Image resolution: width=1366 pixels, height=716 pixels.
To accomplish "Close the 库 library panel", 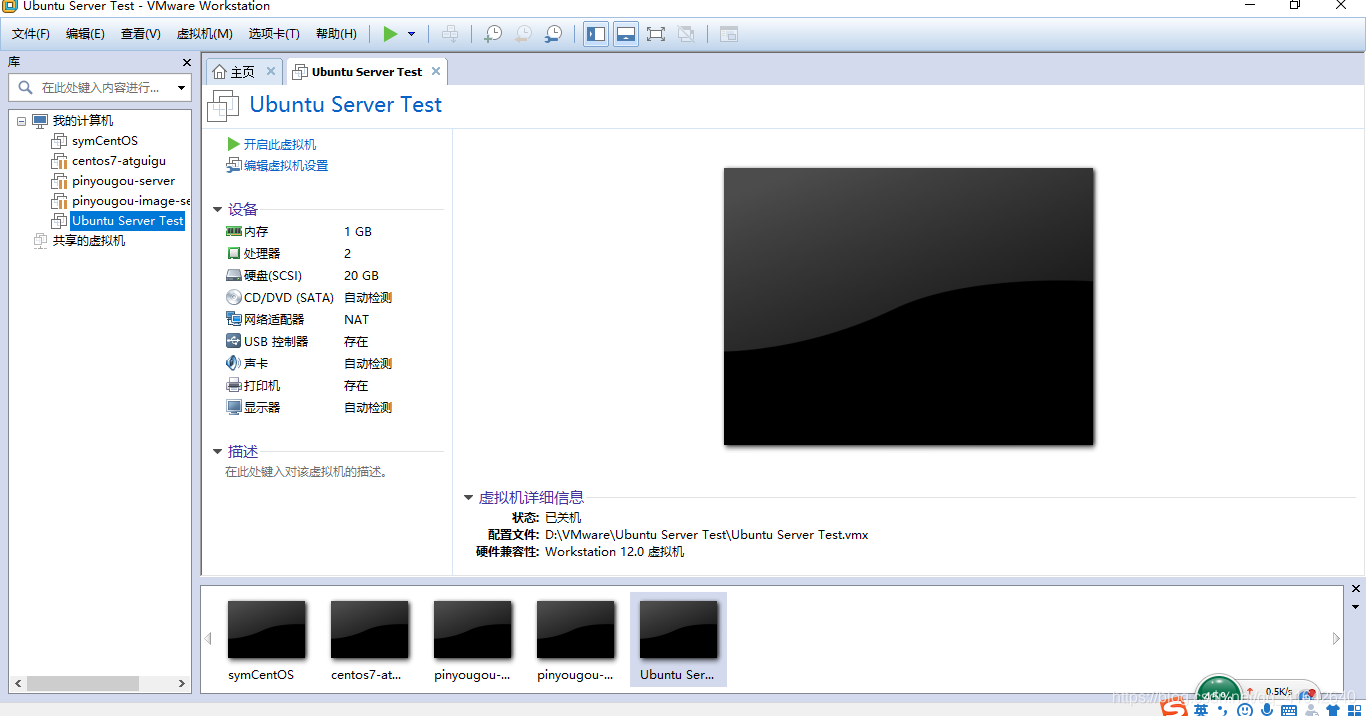I will 186,62.
